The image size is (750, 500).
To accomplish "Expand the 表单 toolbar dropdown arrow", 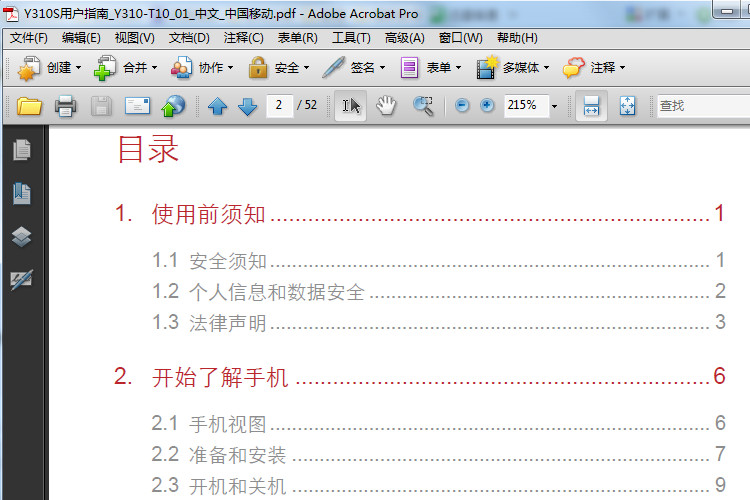I will (458, 68).
